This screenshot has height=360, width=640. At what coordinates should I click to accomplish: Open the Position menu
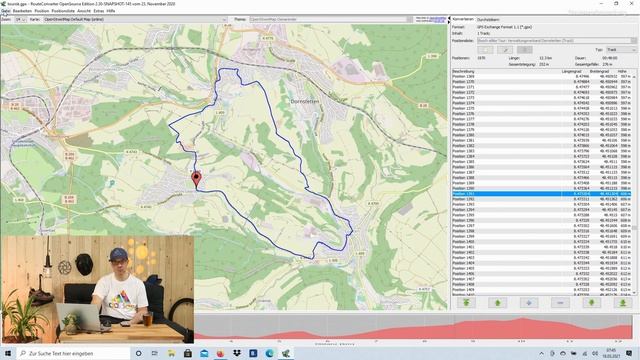(42, 11)
